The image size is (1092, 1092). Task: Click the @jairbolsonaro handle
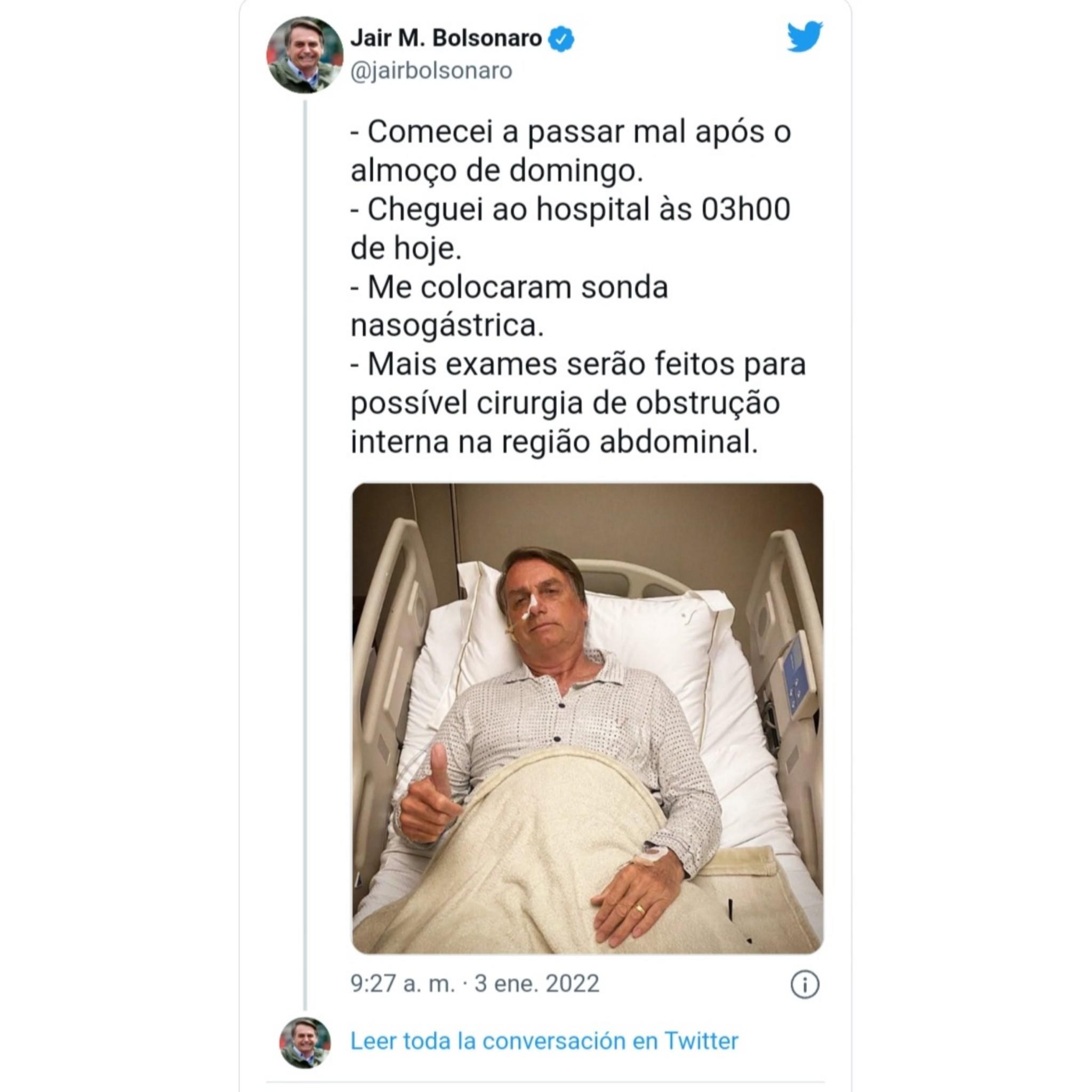(x=431, y=71)
